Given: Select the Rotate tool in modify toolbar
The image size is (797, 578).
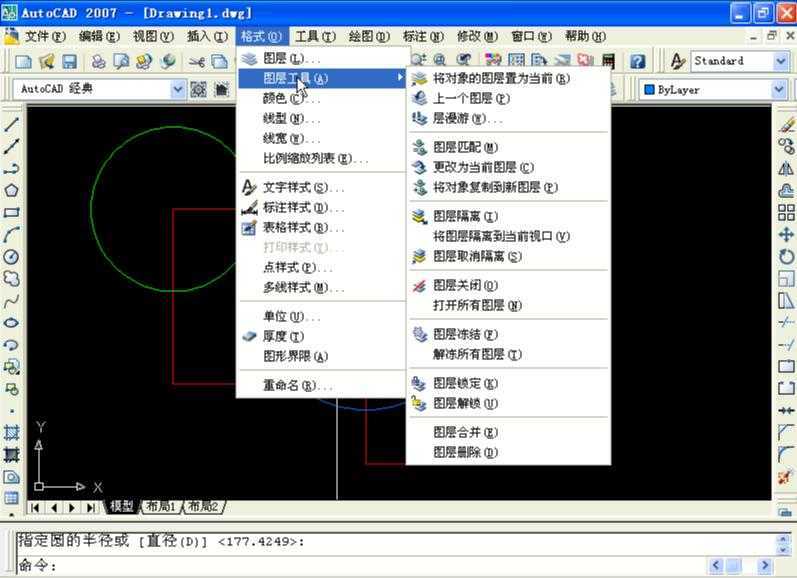Looking at the screenshot, I should (x=786, y=256).
